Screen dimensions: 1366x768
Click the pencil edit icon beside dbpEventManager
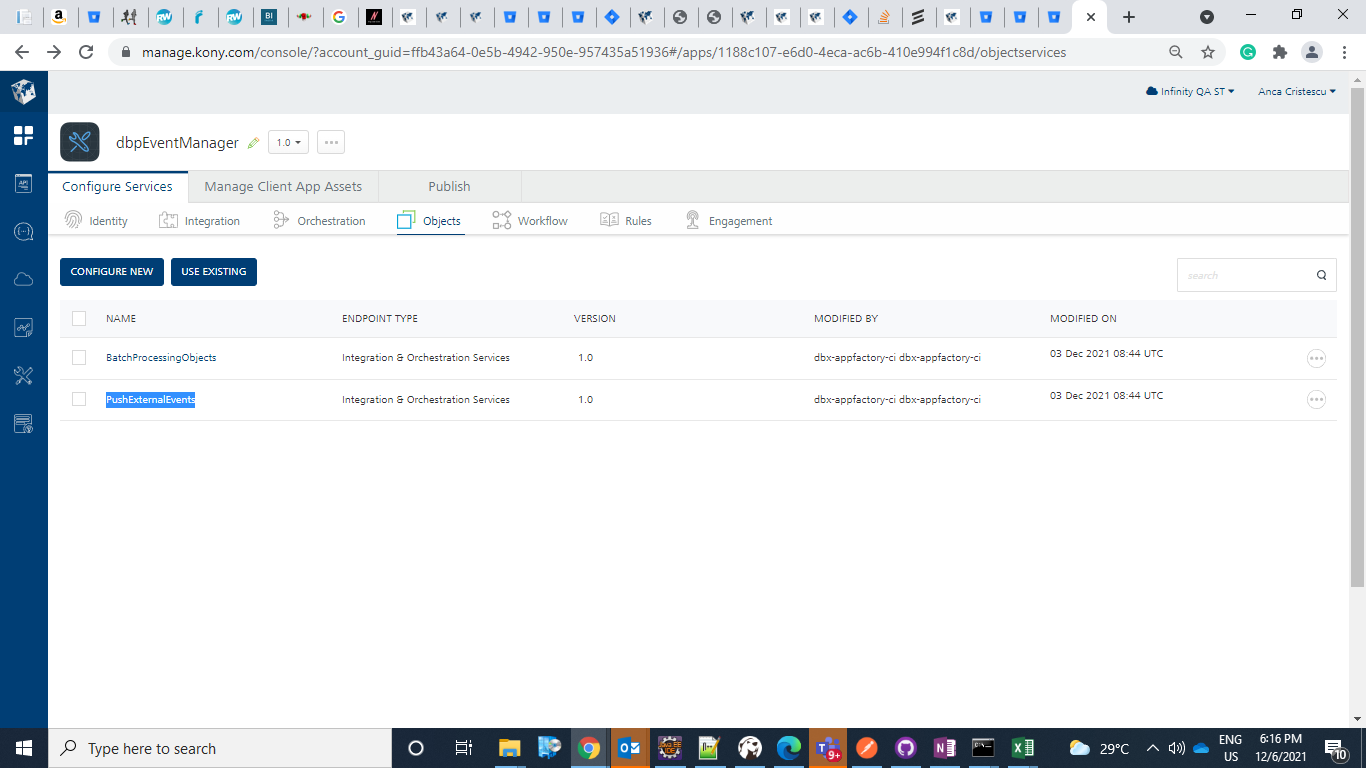pos(253,143)
